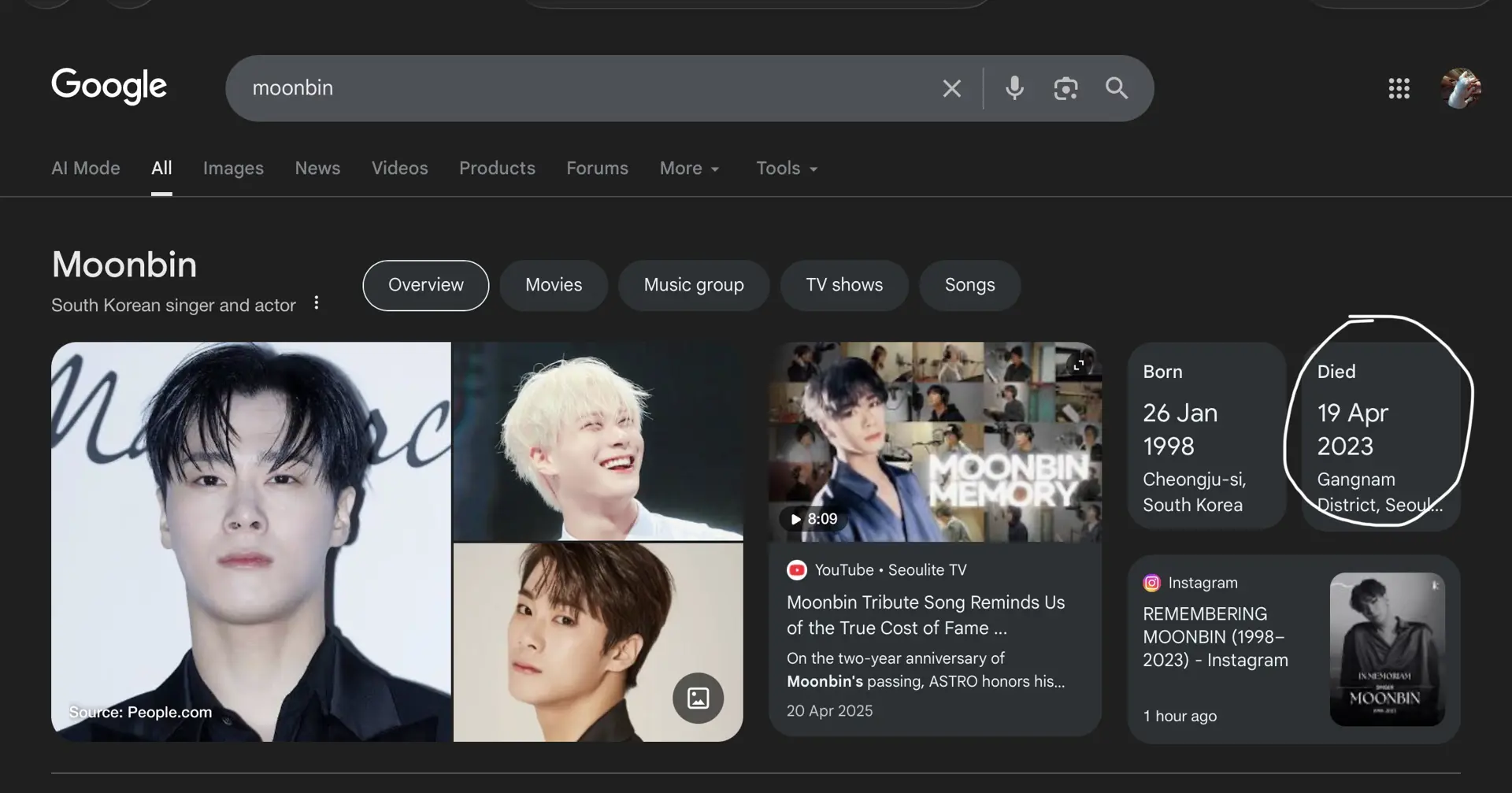This screenshot has height=793, width=1512.
Task: Click the Source: People.com caption
Action: [x=140, y=712]
